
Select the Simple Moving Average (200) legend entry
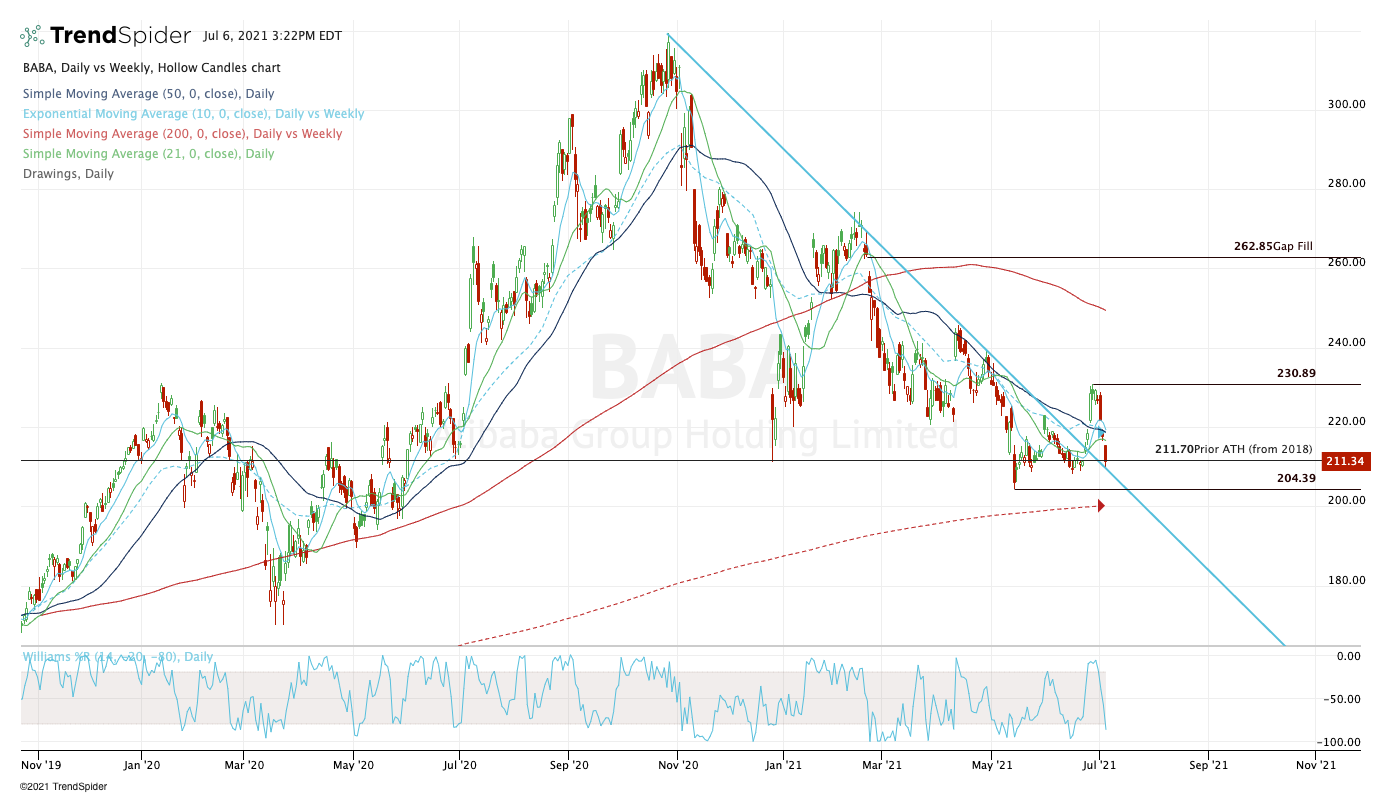point(181,134)
